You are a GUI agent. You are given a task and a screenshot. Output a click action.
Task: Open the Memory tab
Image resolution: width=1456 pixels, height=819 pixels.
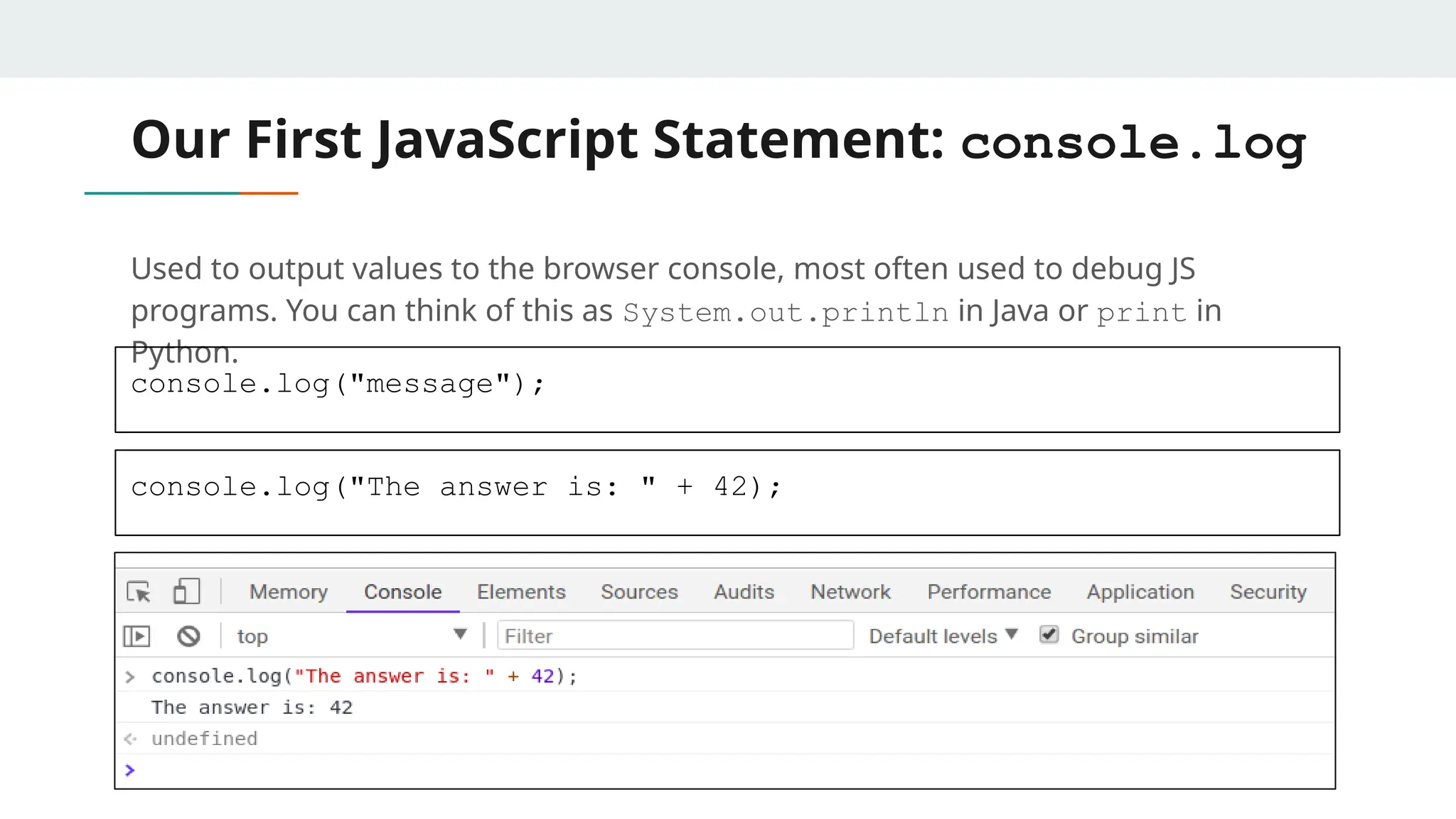[289, 591]
